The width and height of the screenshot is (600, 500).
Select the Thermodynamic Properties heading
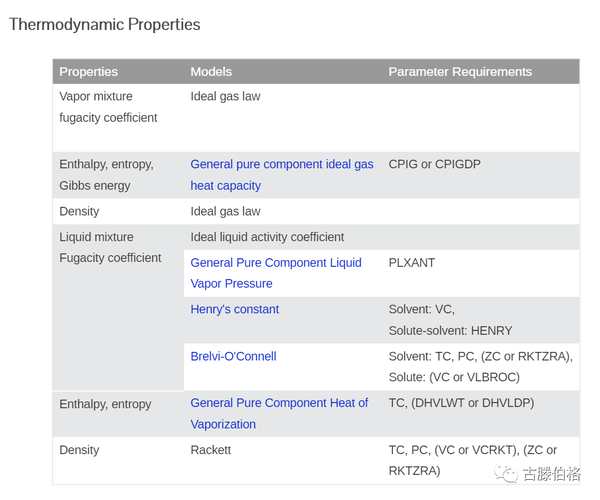104,24
